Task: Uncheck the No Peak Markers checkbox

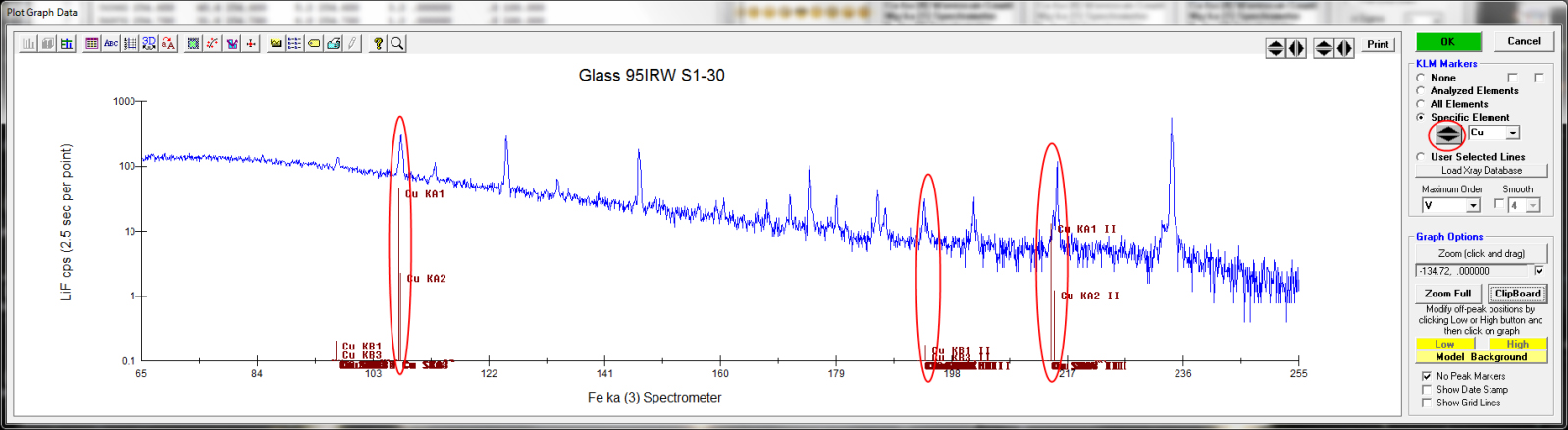Action: [1427, 376]
